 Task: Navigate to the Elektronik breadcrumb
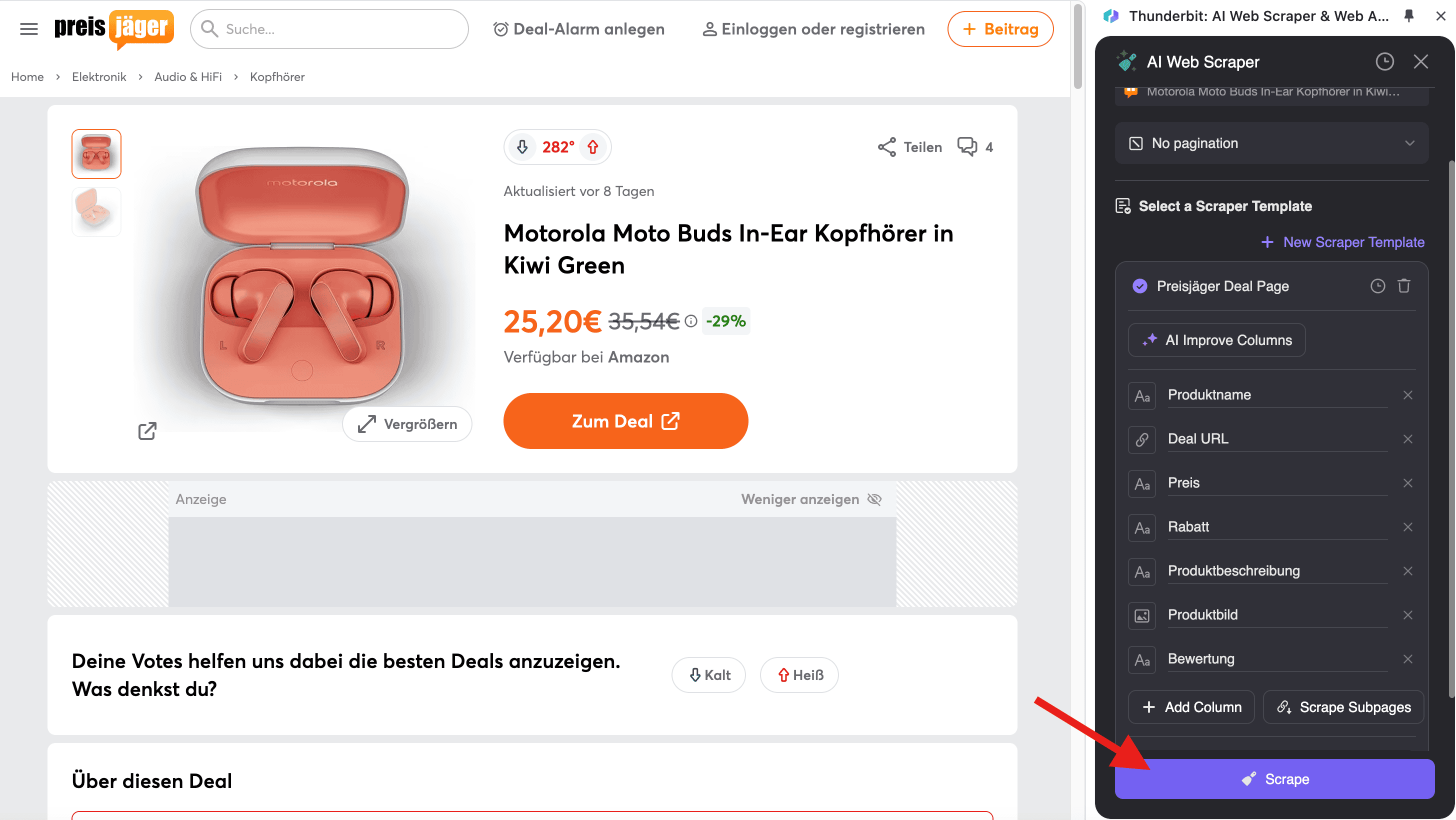click(x=99, y=77)
